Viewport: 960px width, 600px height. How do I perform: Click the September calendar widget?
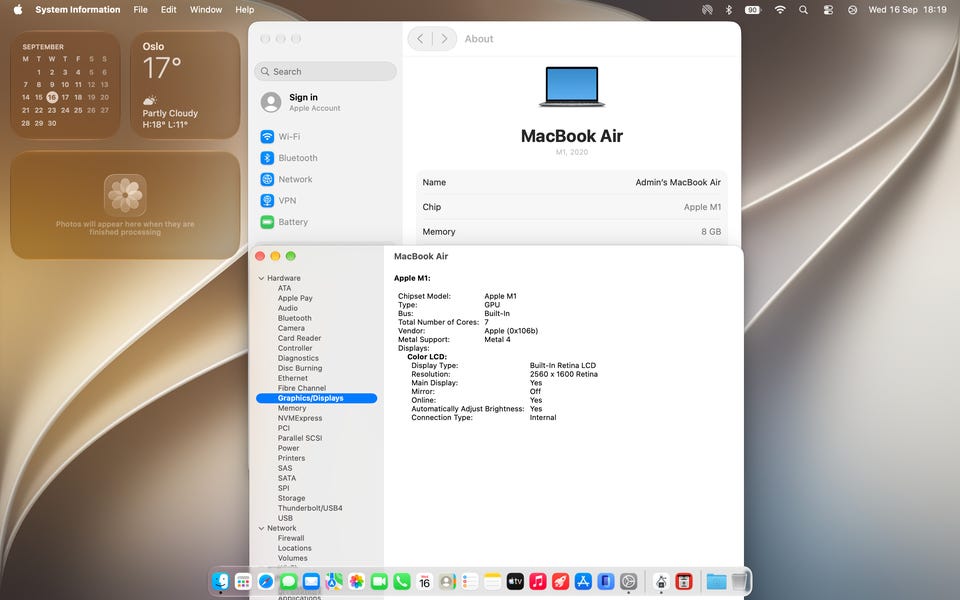pos(65,85)
